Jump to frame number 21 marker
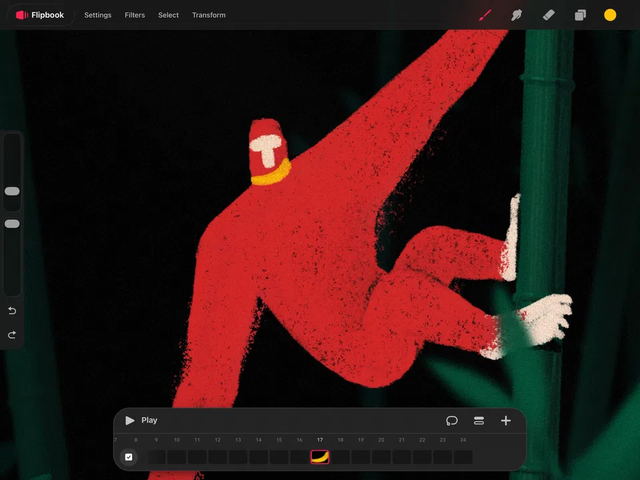This screenshot has width=640, height=480. click(x=402, y=440)
